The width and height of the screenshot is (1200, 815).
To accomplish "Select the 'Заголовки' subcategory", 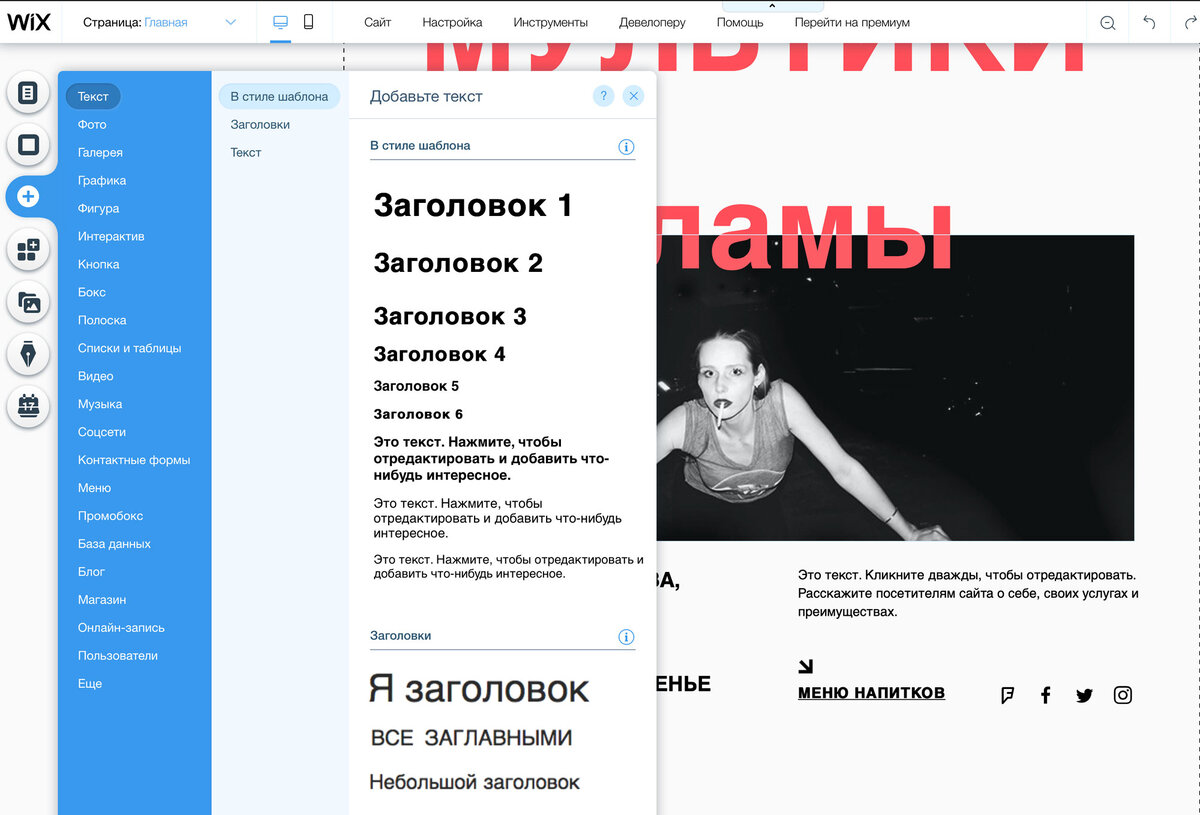I will [260, 124].
